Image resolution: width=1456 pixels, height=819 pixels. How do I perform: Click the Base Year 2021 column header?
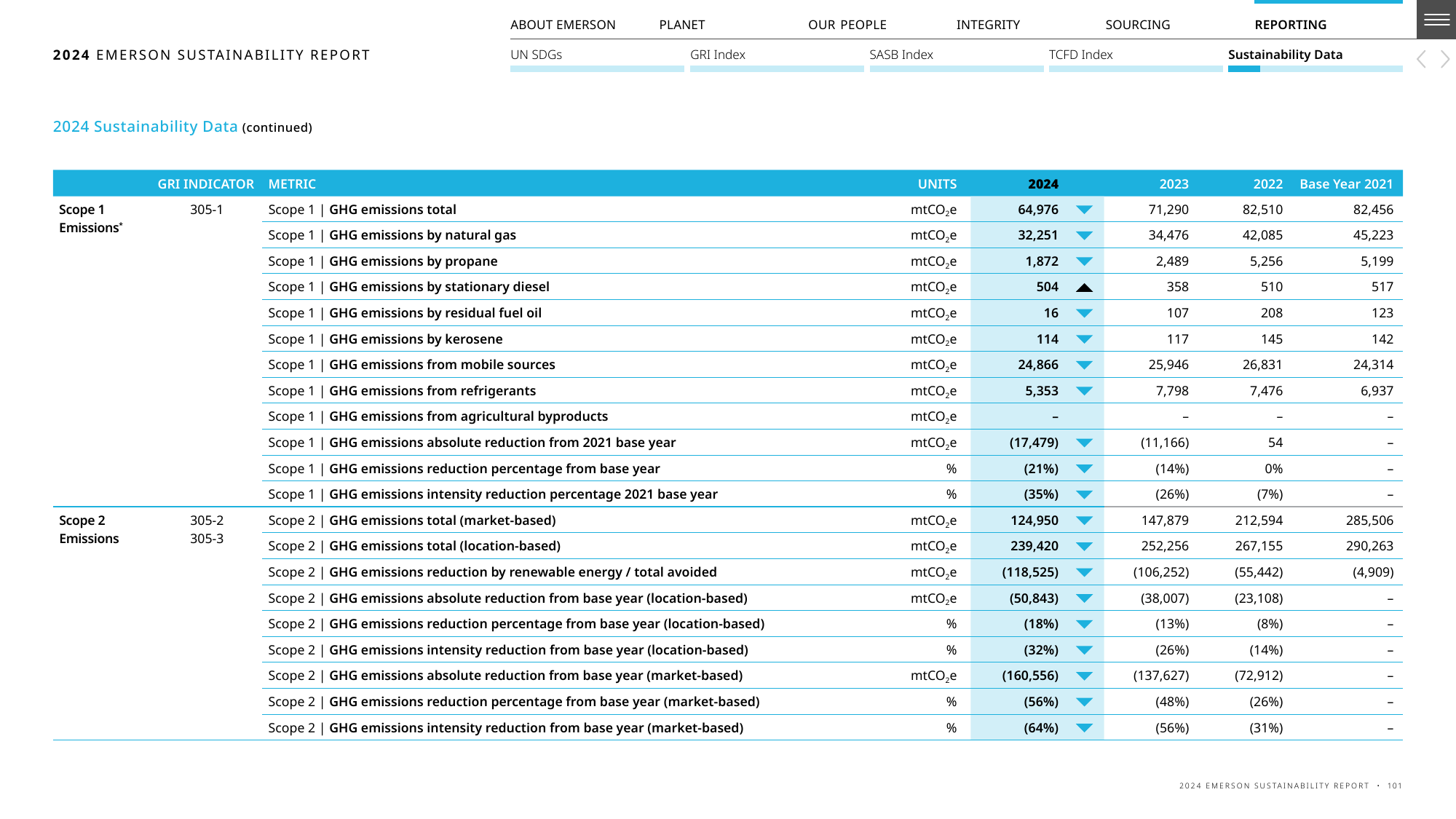tap(1346, 184)
